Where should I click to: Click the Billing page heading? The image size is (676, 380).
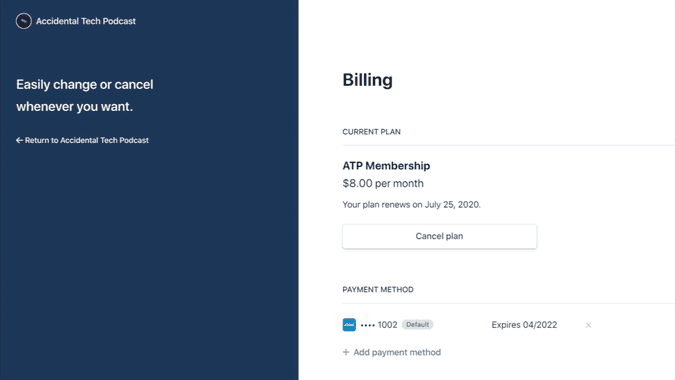(367, 80)
